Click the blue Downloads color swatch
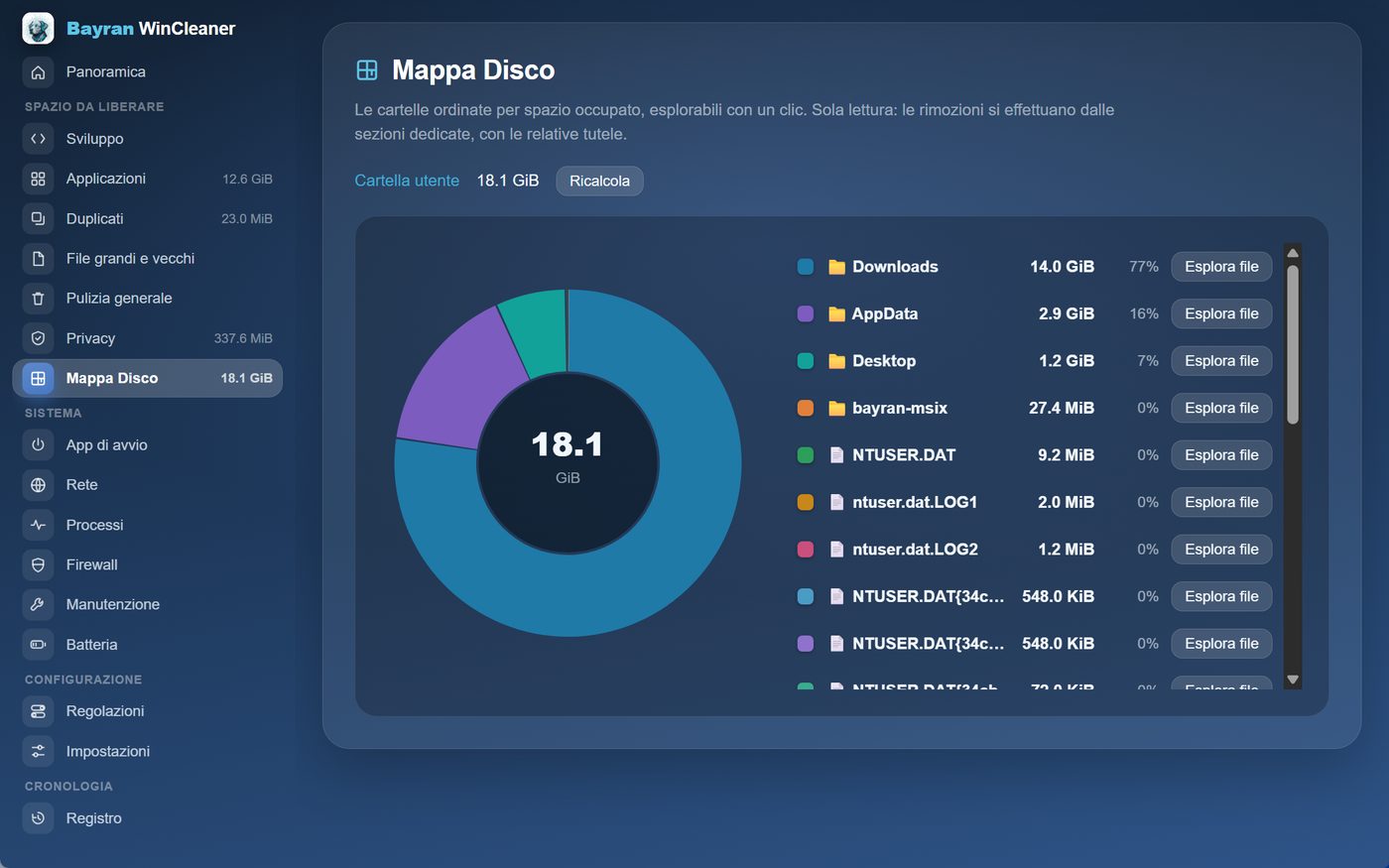Image resolution: width=1389 pixels, height=868 pixels. coord(806,267)
